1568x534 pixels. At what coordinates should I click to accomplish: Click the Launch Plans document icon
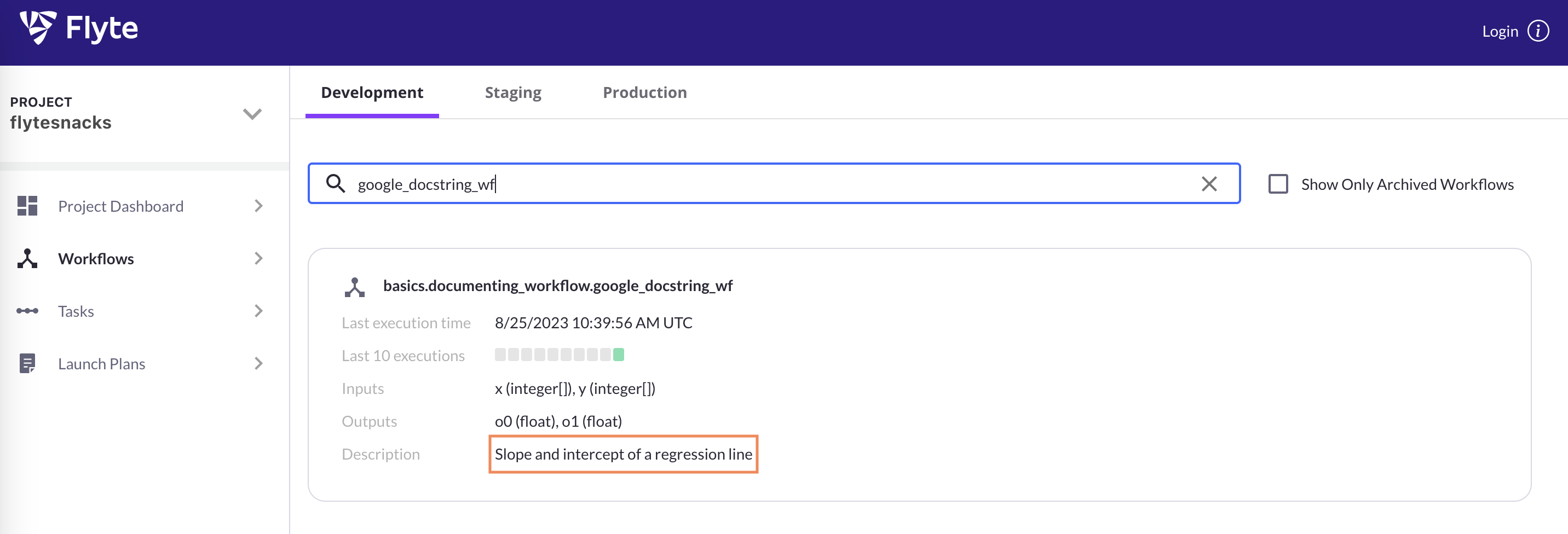tap(27, 363)
